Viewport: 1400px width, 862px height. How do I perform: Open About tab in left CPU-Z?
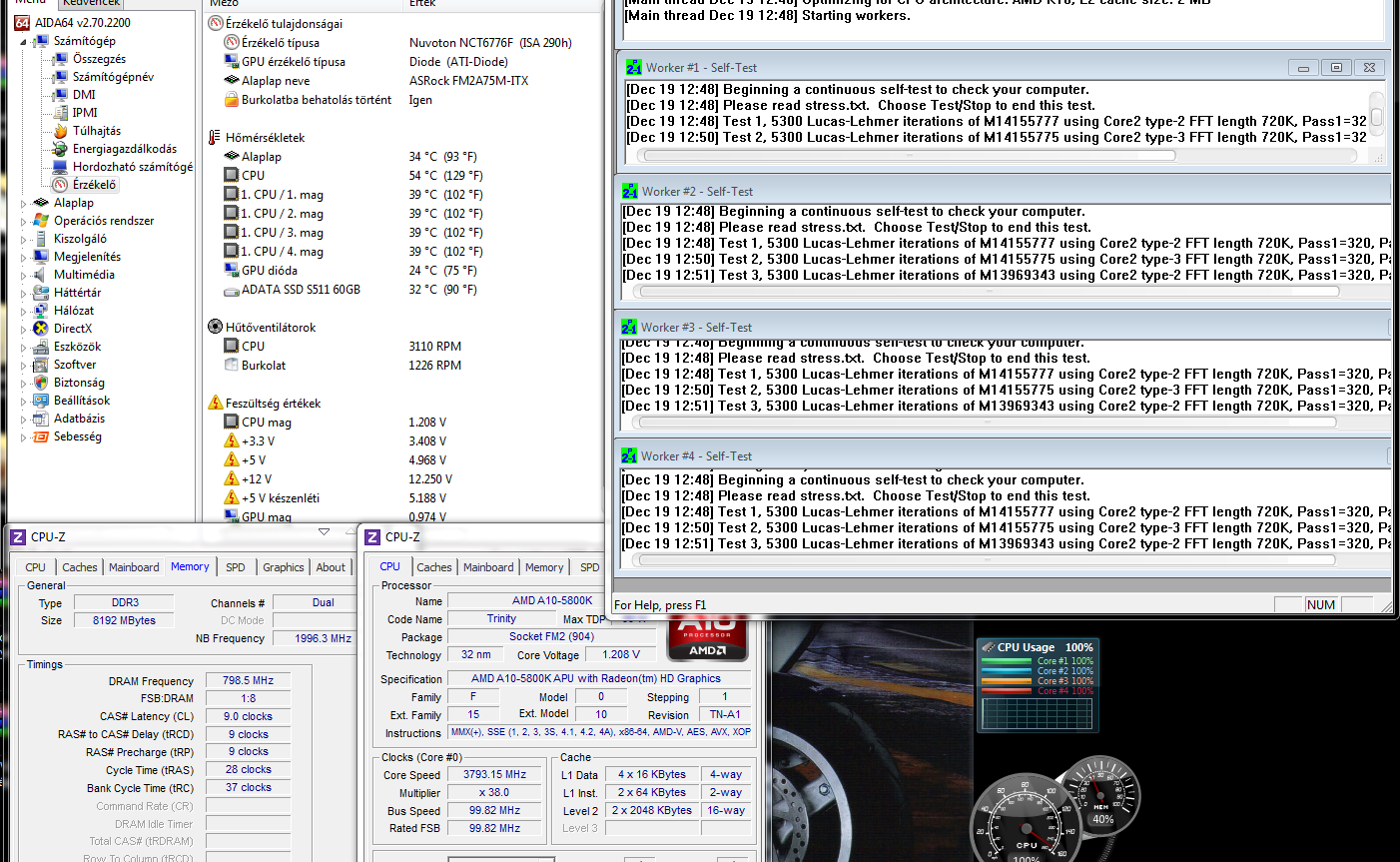coord(331,567)
